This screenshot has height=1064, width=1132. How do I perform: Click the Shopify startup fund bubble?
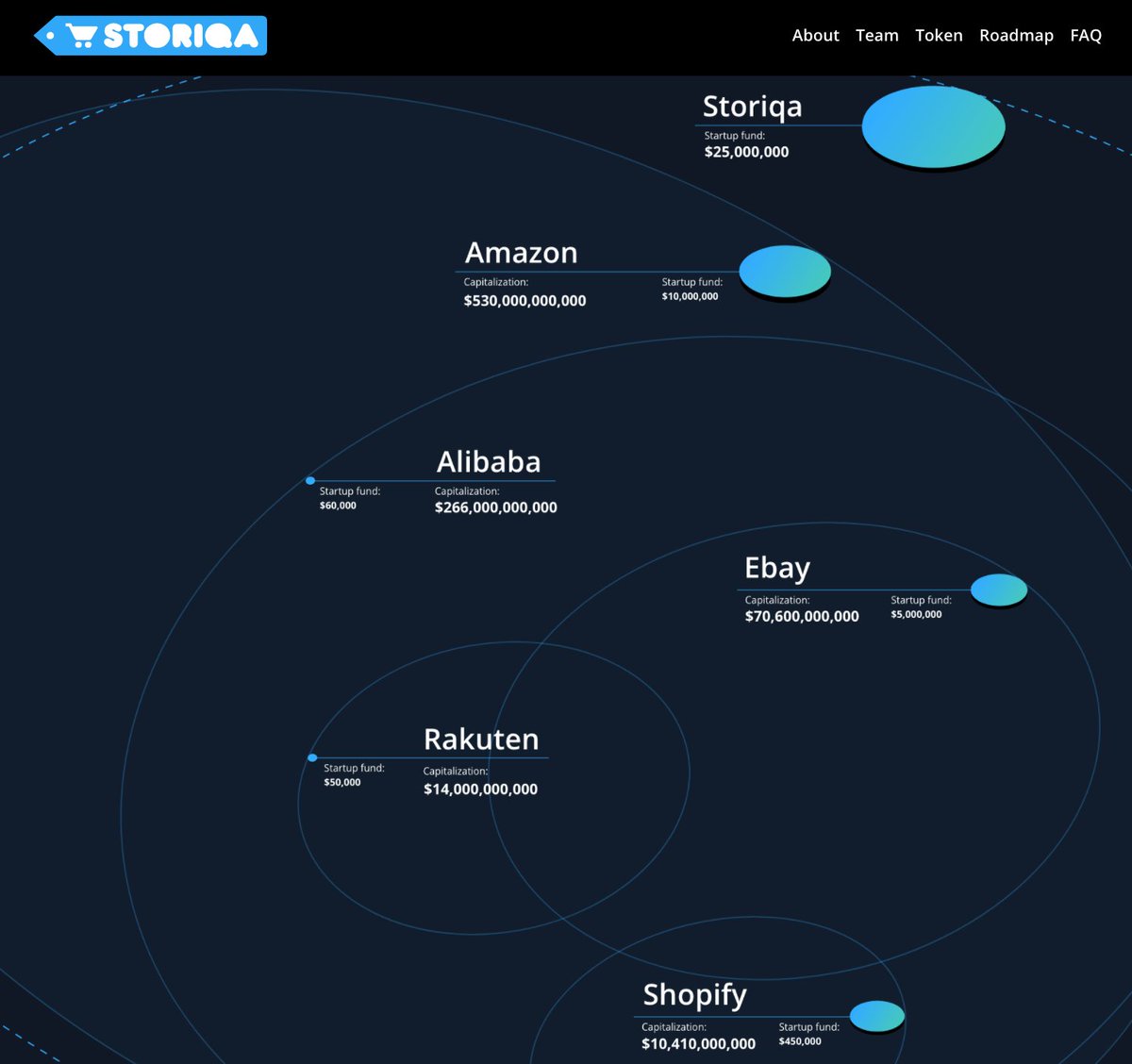(x=877, y=1016)
